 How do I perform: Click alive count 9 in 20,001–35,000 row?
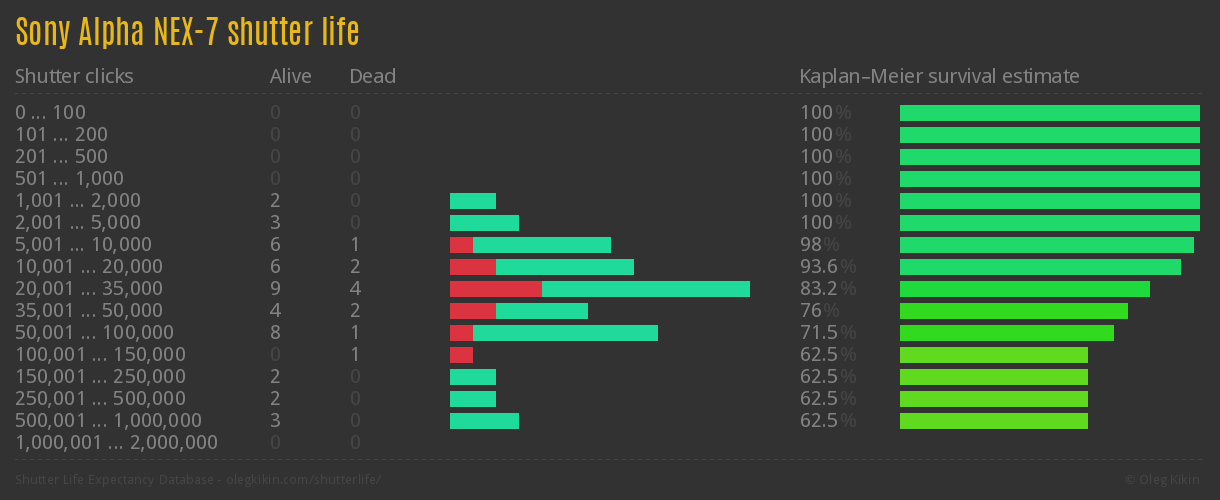[275, 289]
